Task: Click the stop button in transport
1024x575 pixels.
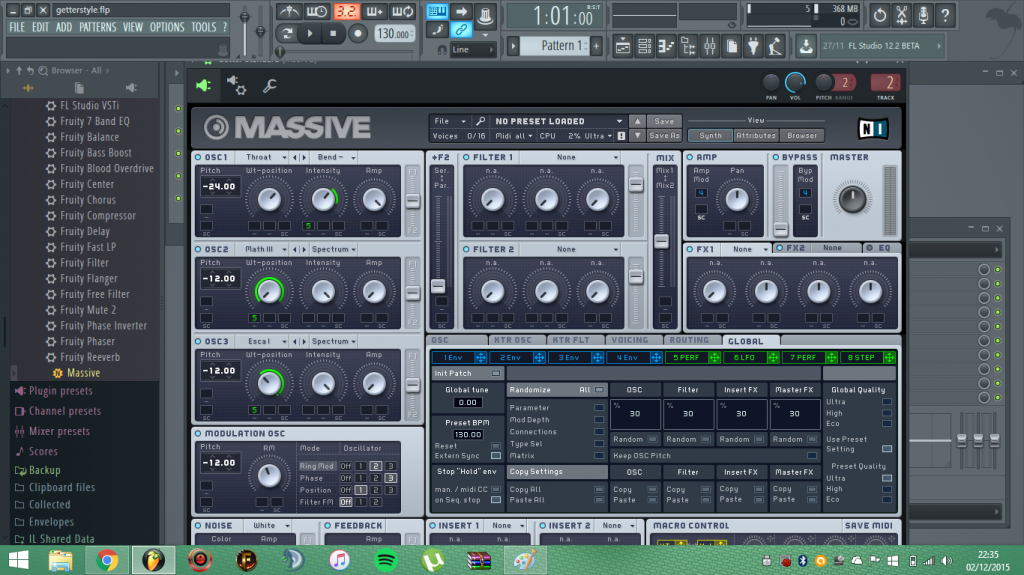Action: [334, 33]
